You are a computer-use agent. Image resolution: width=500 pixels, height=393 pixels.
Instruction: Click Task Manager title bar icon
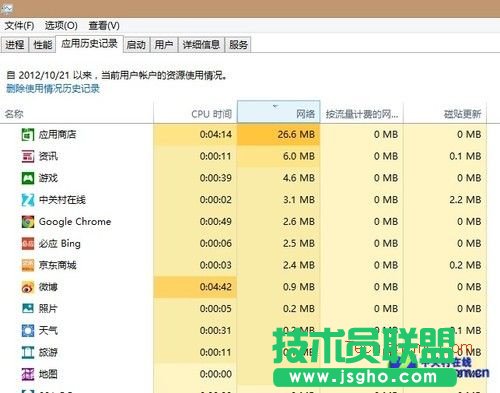pos(7,9)
